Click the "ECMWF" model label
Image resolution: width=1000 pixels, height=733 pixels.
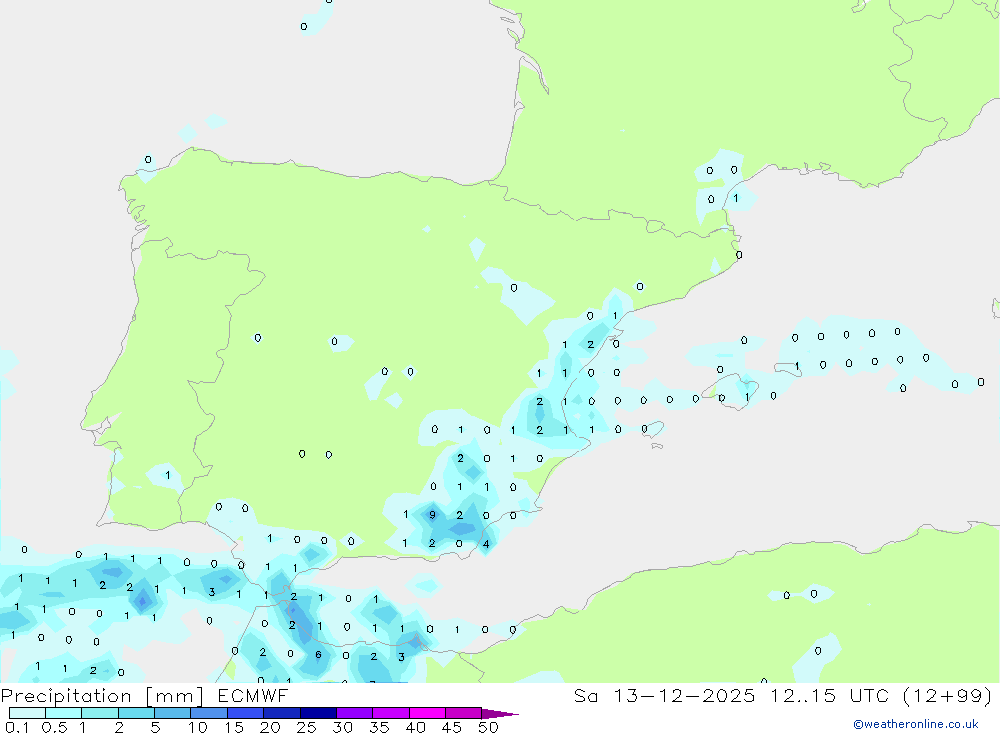point(253,696)
